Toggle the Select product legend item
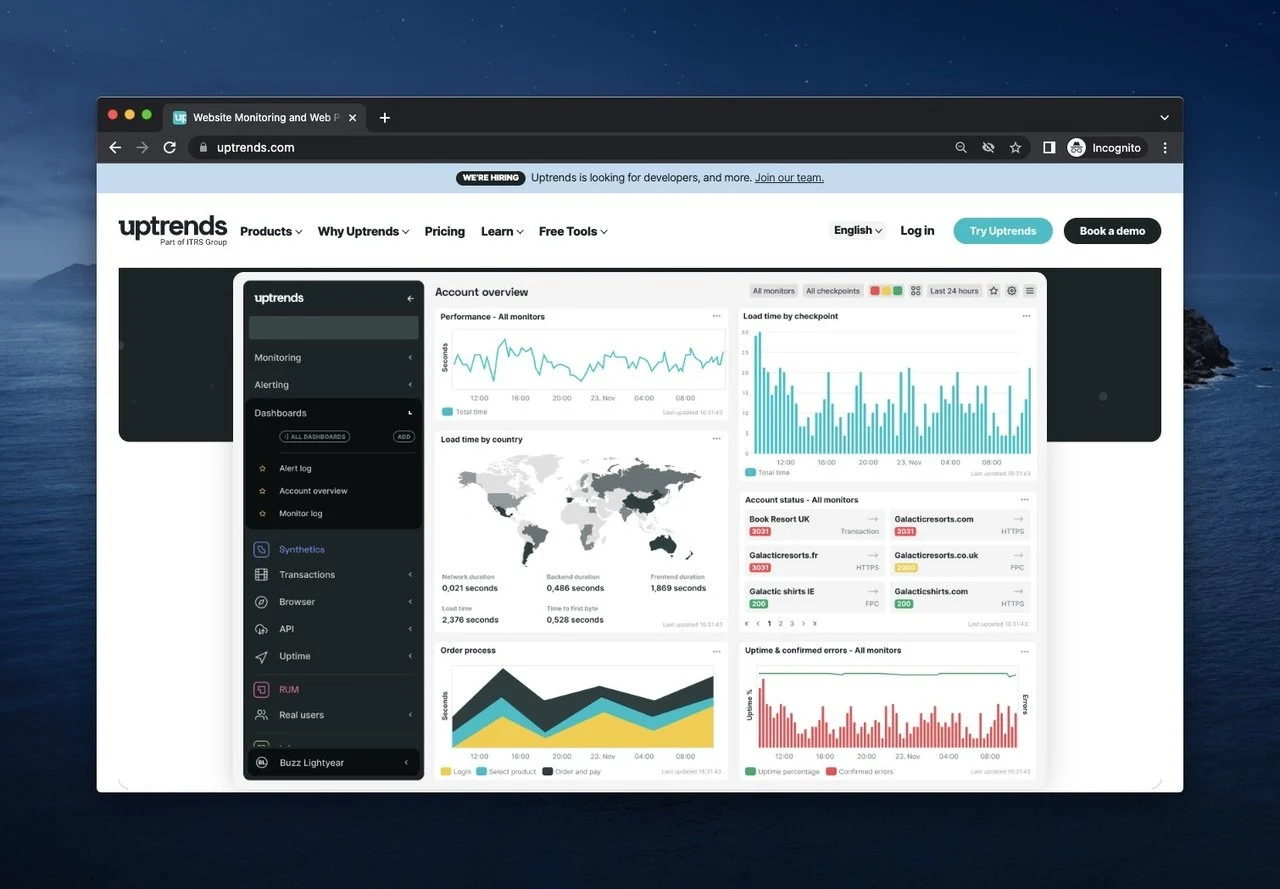 click(x=507, y=772)
